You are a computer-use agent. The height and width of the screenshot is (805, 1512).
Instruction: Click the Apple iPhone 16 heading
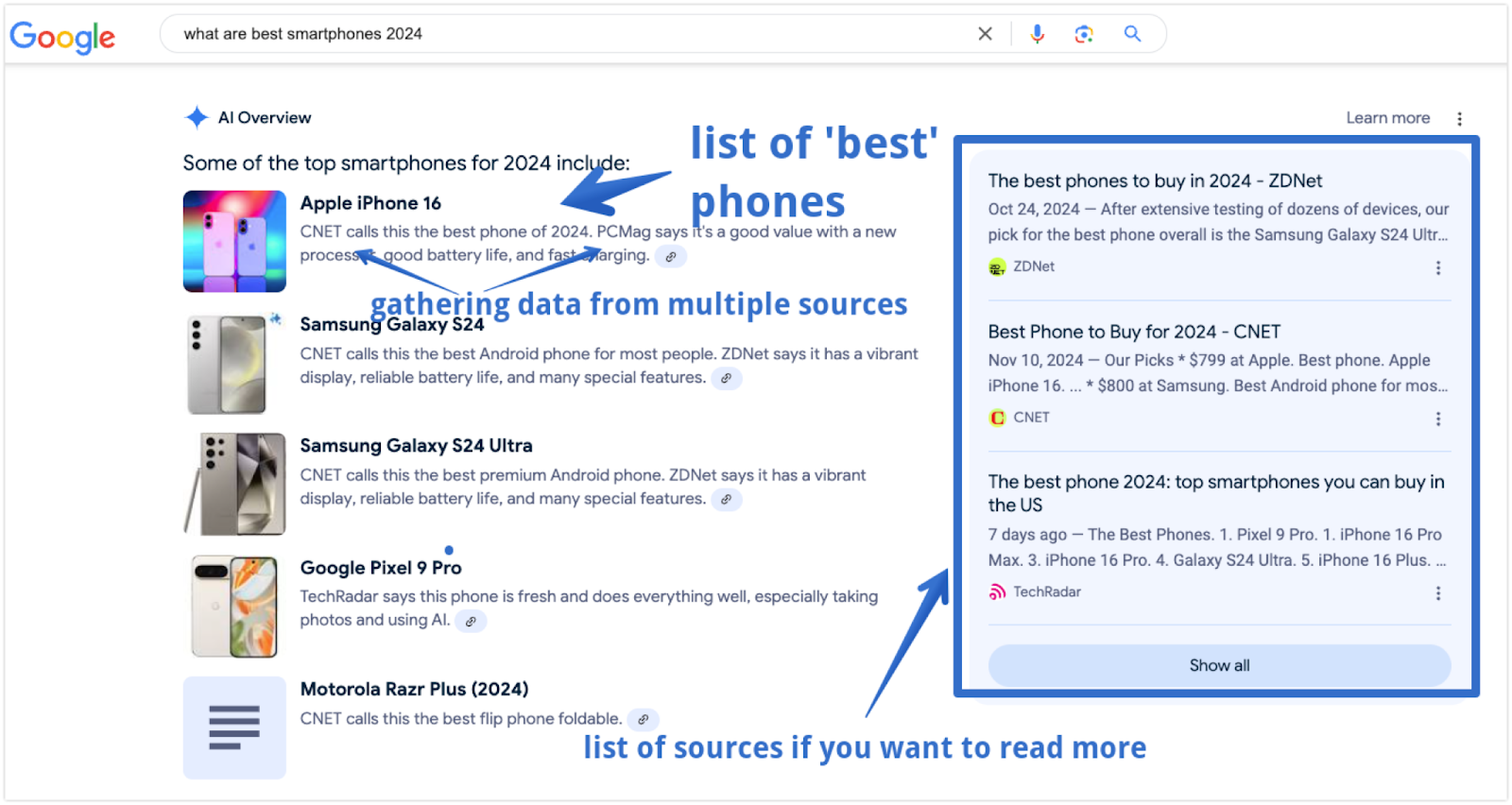(x=370, y=203)
